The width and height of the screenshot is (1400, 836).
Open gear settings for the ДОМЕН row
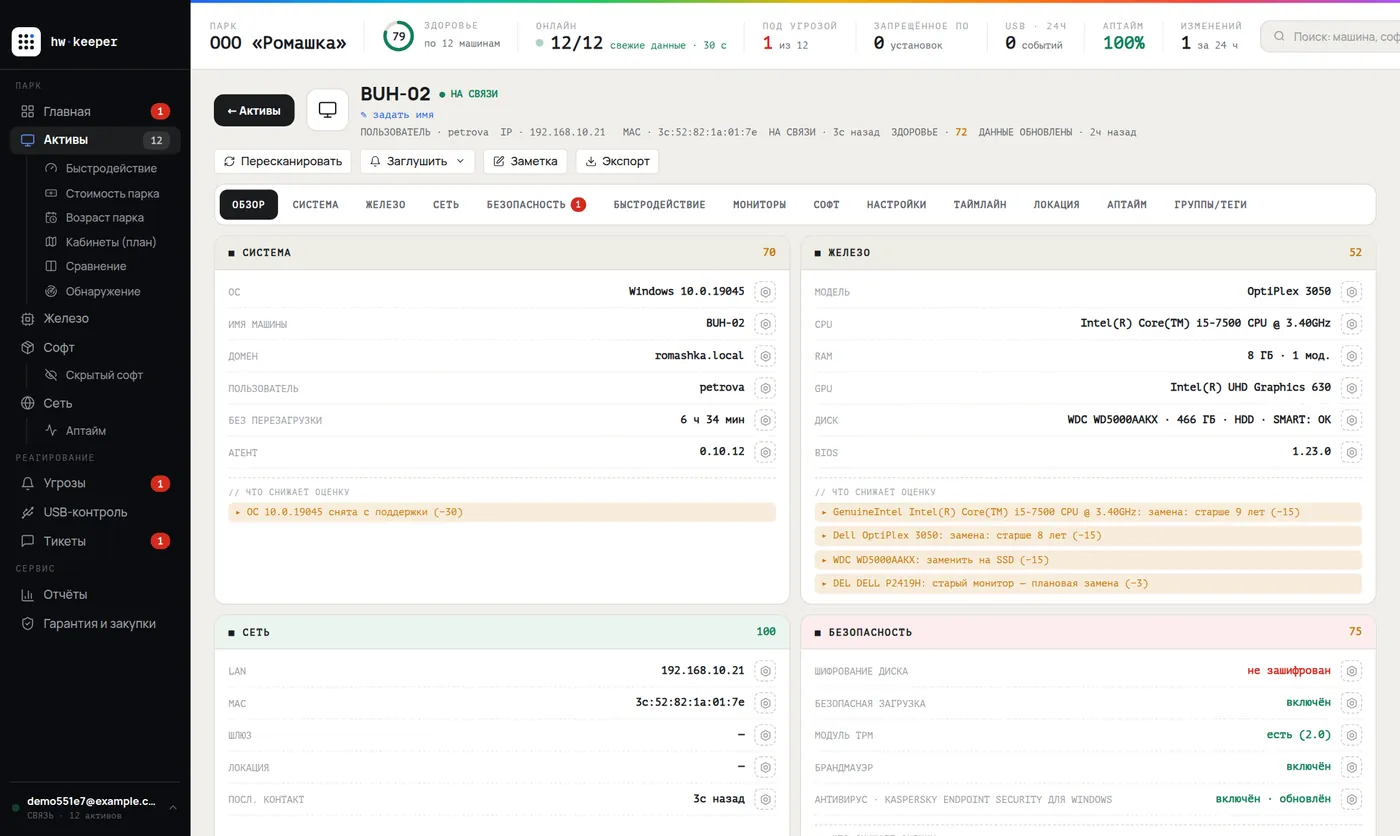[765, 356]
